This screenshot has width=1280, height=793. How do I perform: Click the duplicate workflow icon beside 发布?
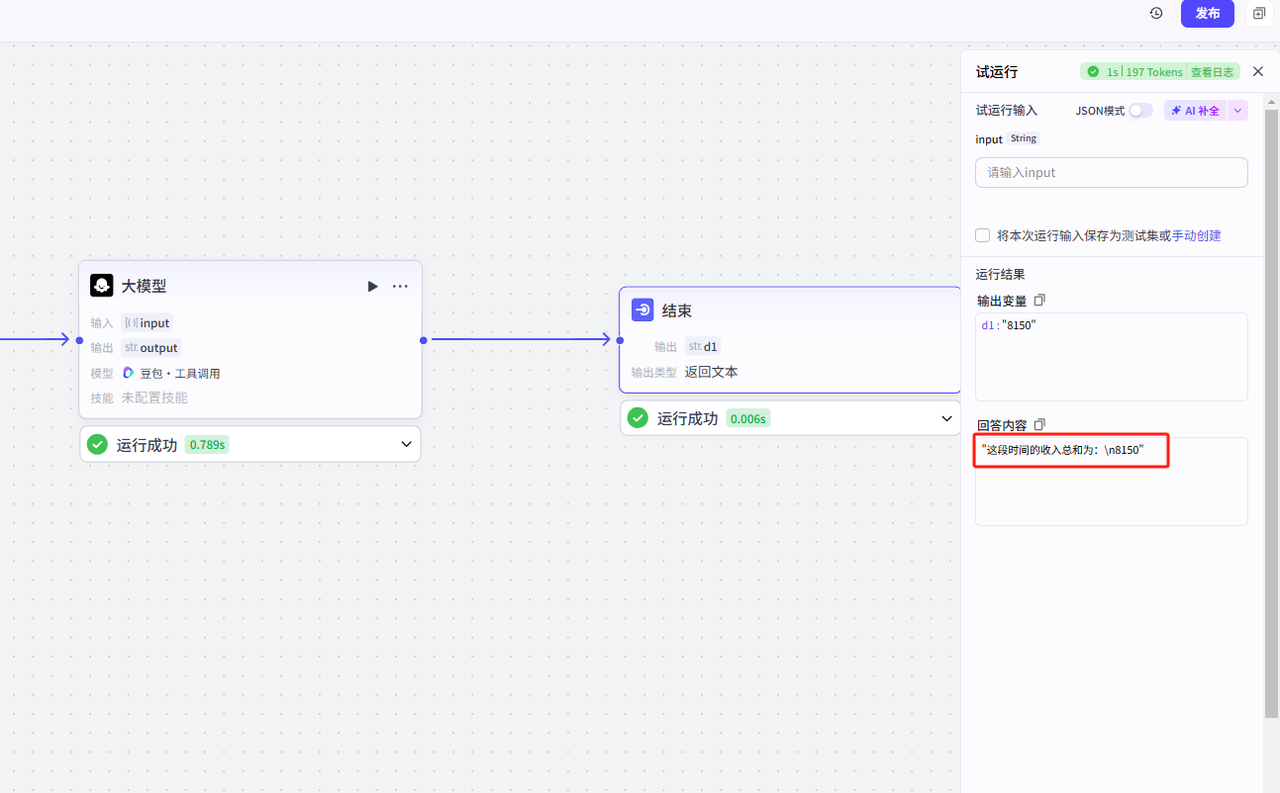pos(1259,14)
